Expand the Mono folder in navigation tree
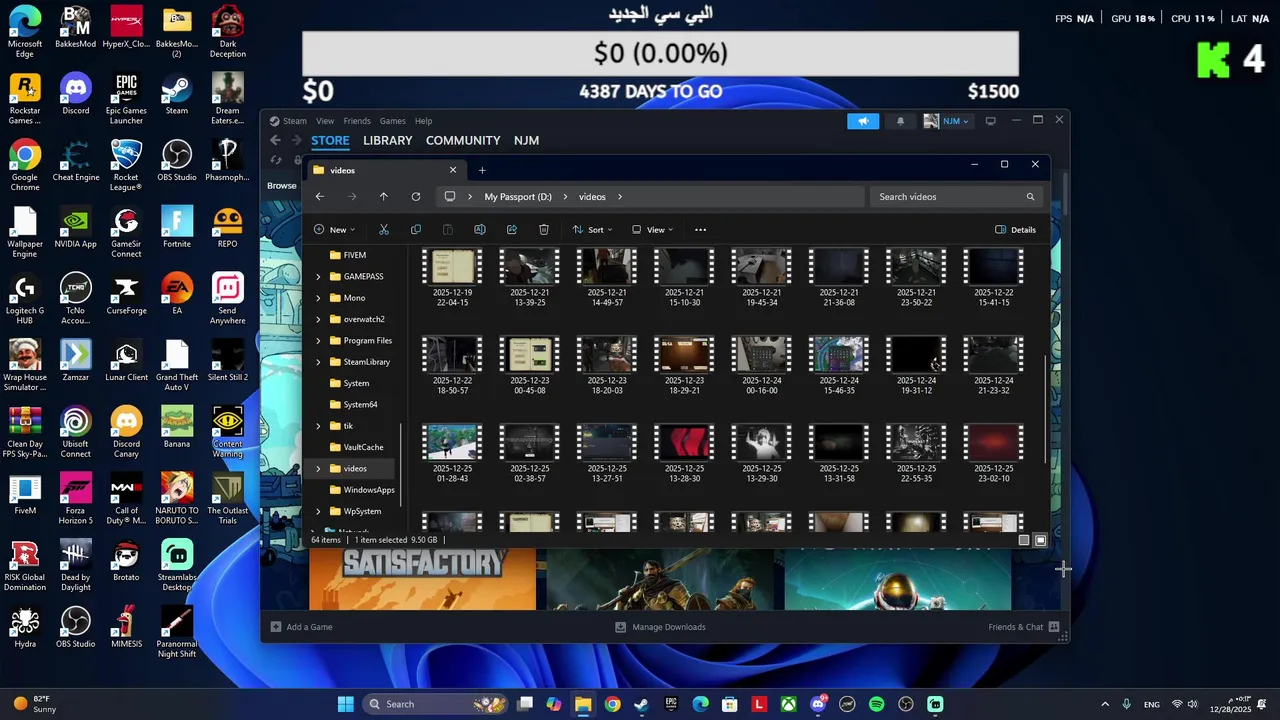The image size is (1280, 720). point(318,298)
